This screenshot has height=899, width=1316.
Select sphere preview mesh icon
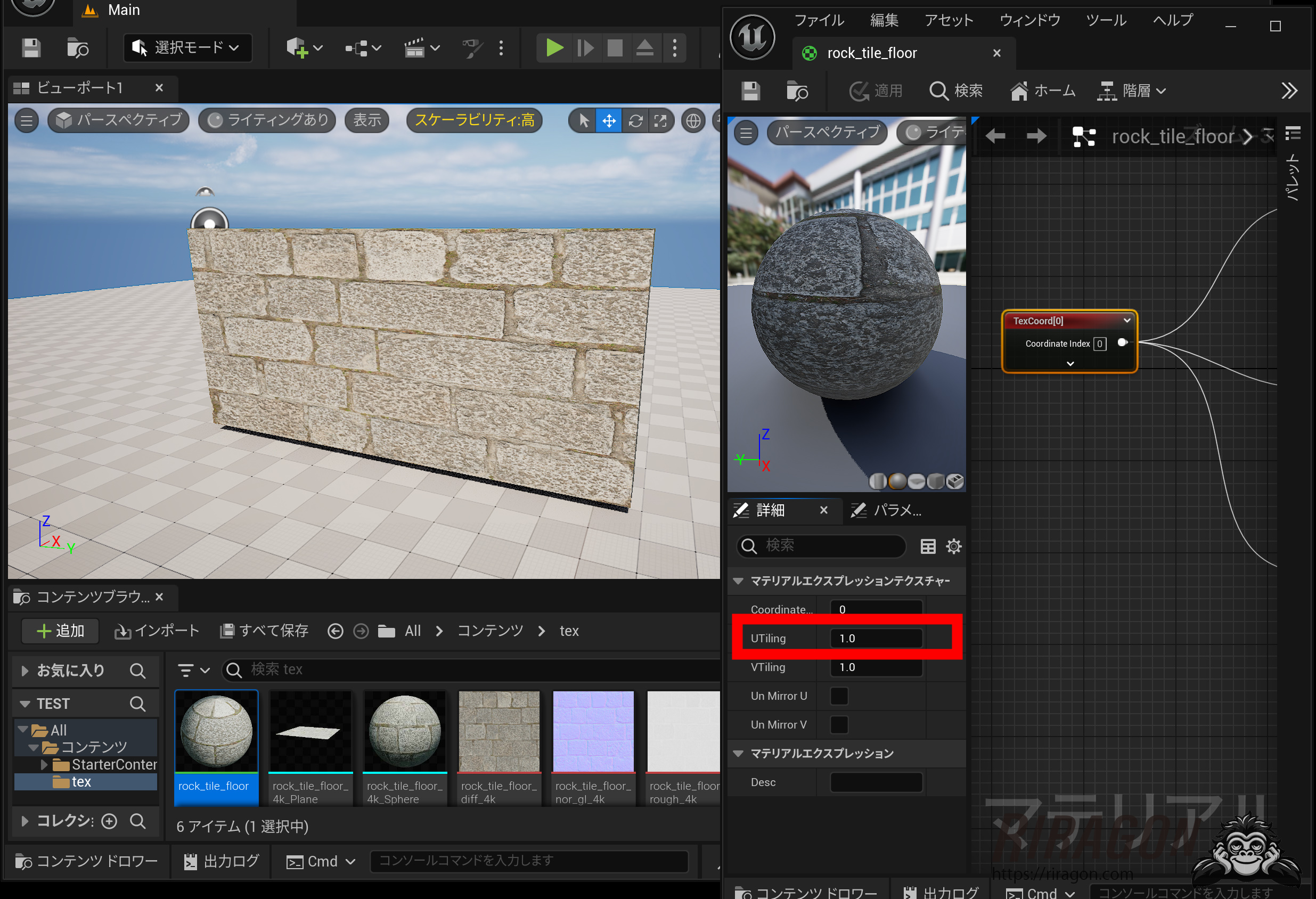coord(897,481)
